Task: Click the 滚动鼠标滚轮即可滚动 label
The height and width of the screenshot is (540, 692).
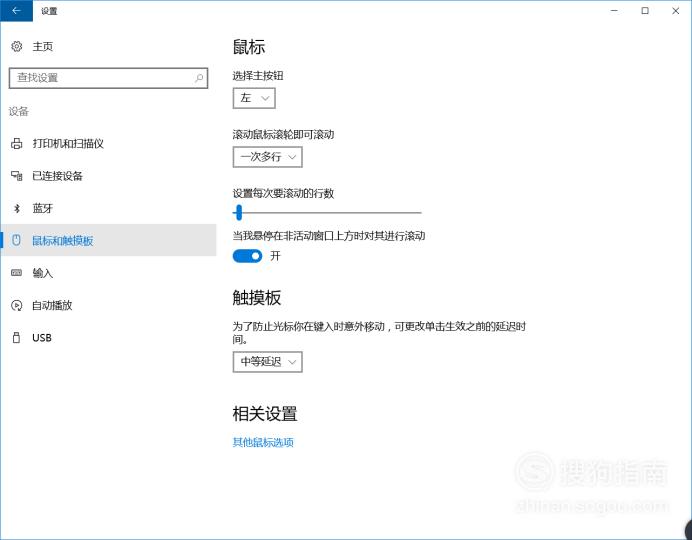Action: coord(283,134)
